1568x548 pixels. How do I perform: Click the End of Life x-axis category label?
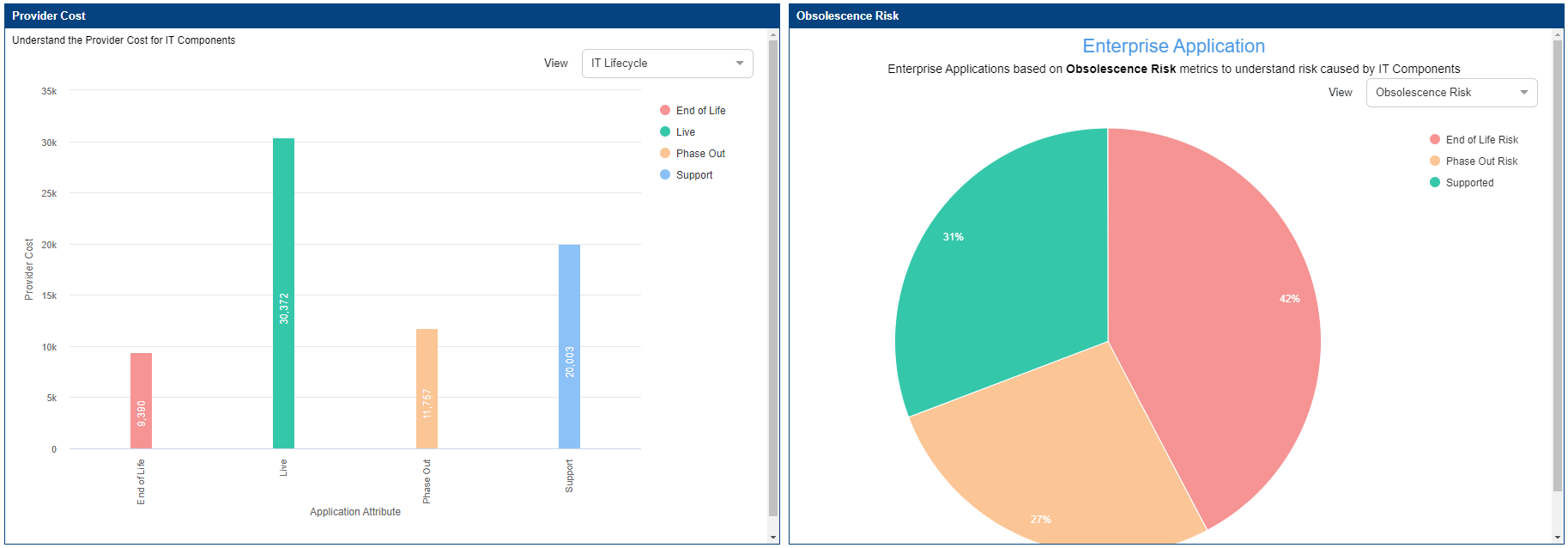tap(141, 482)
